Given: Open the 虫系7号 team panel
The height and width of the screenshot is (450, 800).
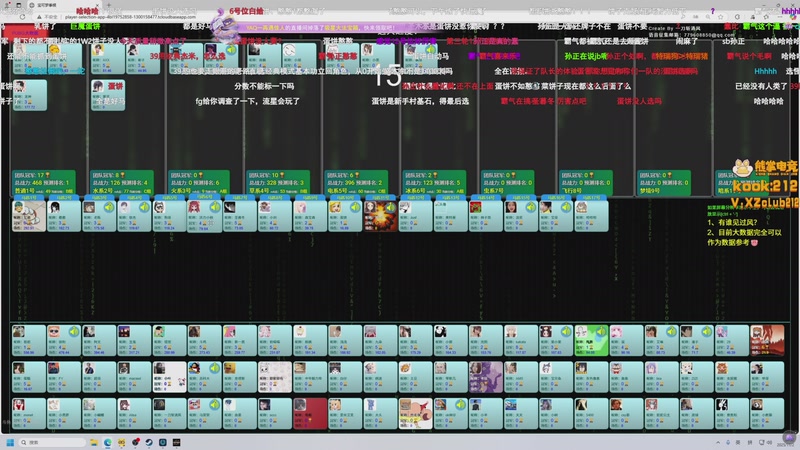Looking at the screenshot, I should 507,183.
